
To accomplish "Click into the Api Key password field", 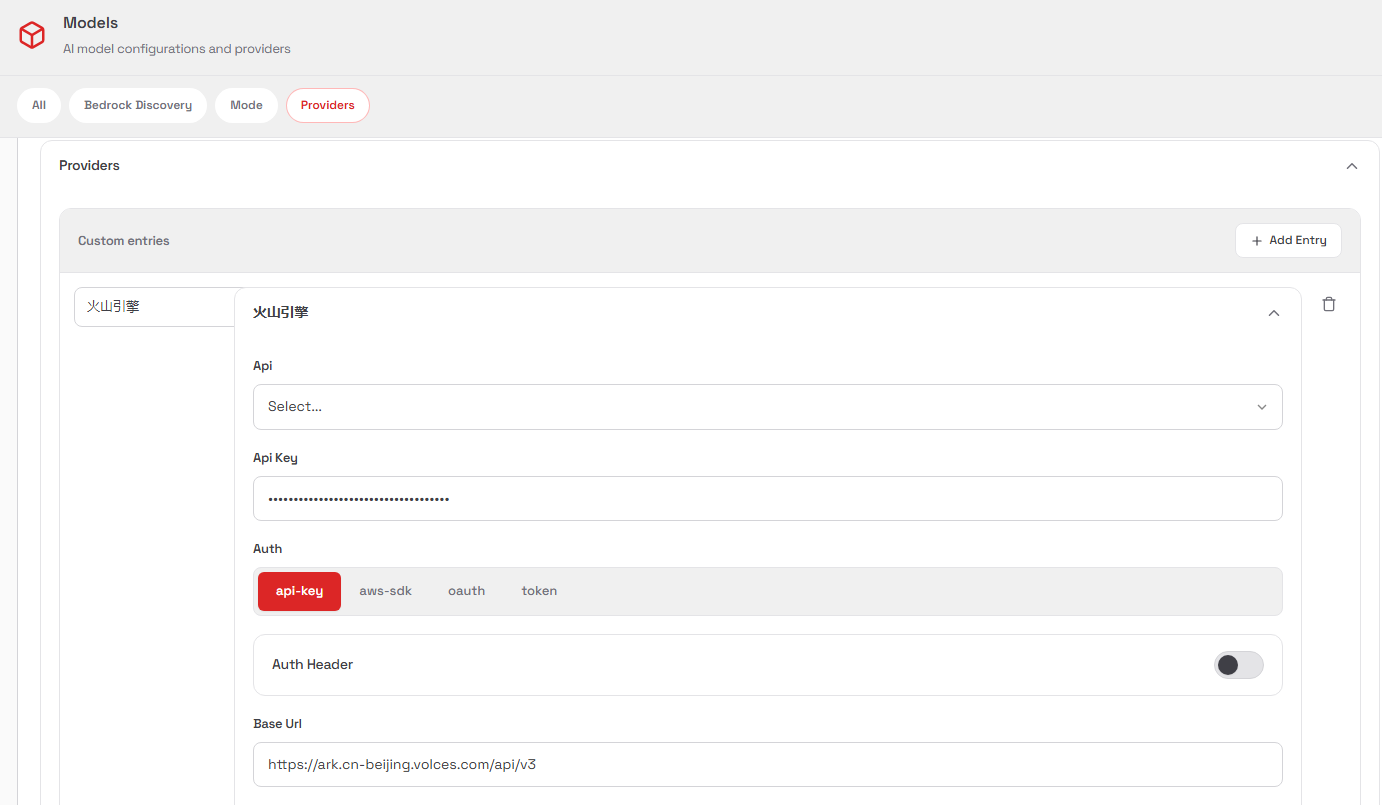I will (767, 498).
